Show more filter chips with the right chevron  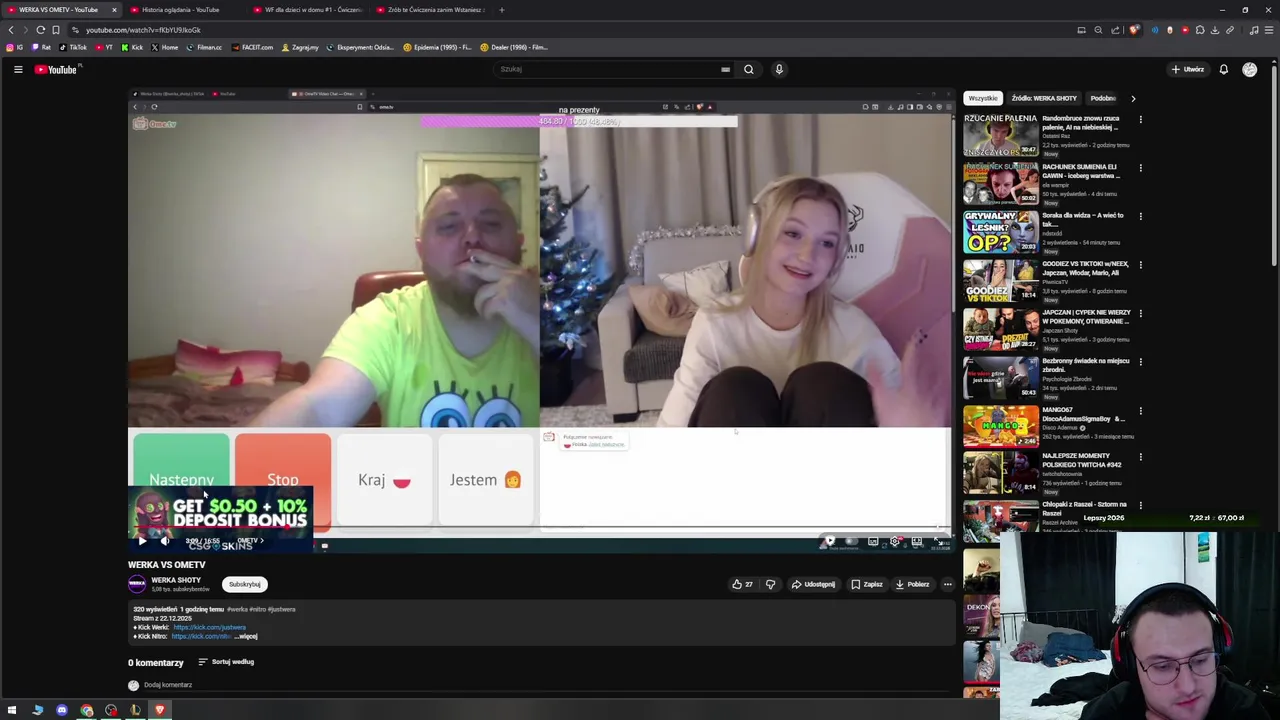click(x=1133, y=98)
